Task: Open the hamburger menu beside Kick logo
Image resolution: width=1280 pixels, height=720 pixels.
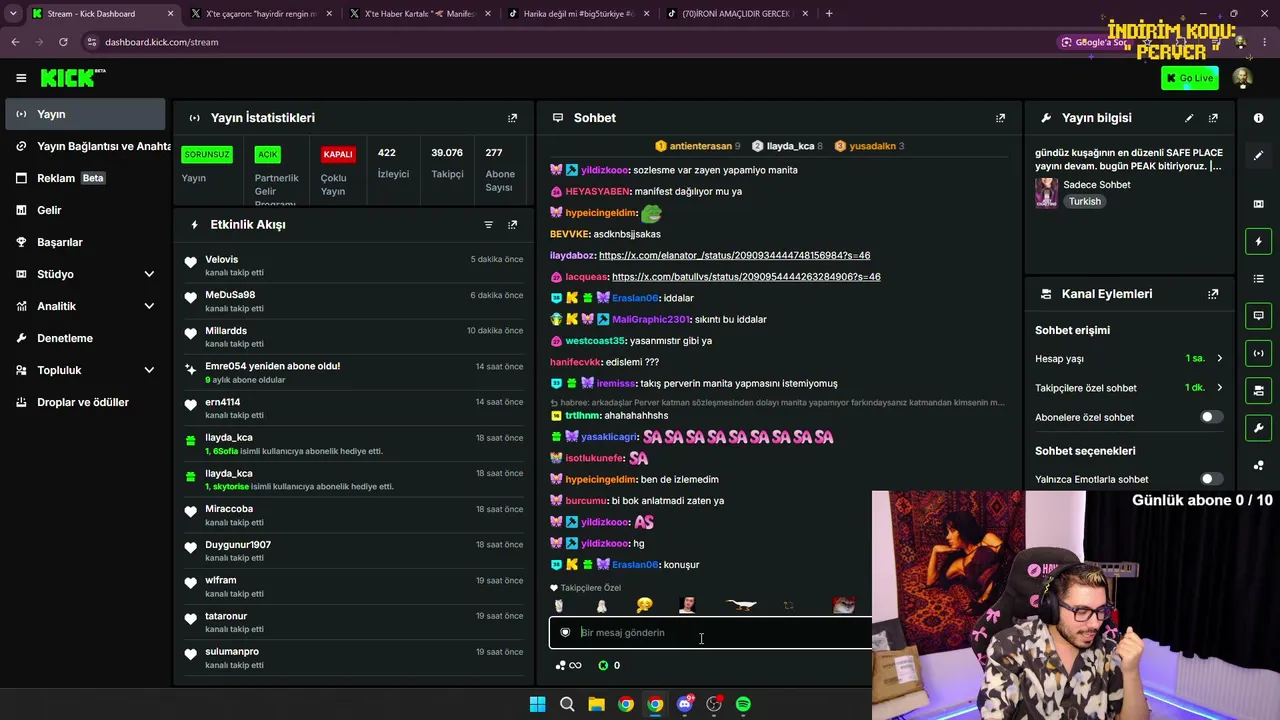Action: (x=21, y=78)
